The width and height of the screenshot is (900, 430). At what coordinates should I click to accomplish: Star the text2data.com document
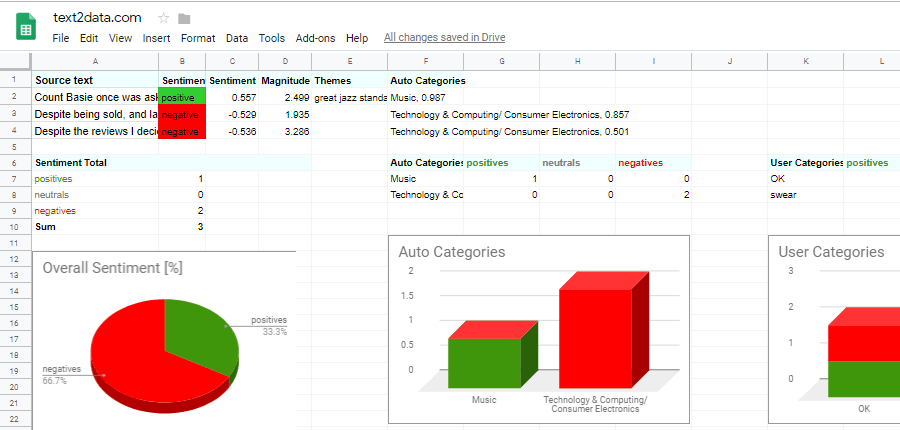pos(164,18)
